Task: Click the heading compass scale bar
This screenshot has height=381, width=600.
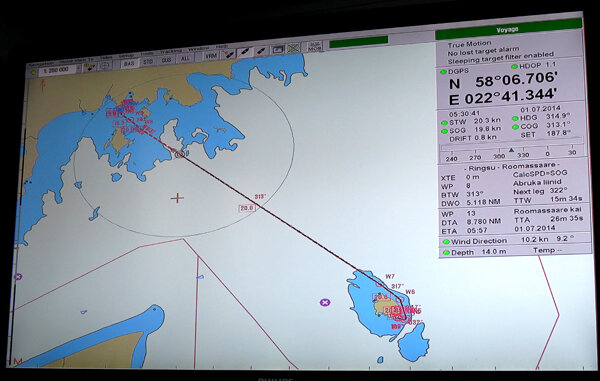Action: [512, 151]
